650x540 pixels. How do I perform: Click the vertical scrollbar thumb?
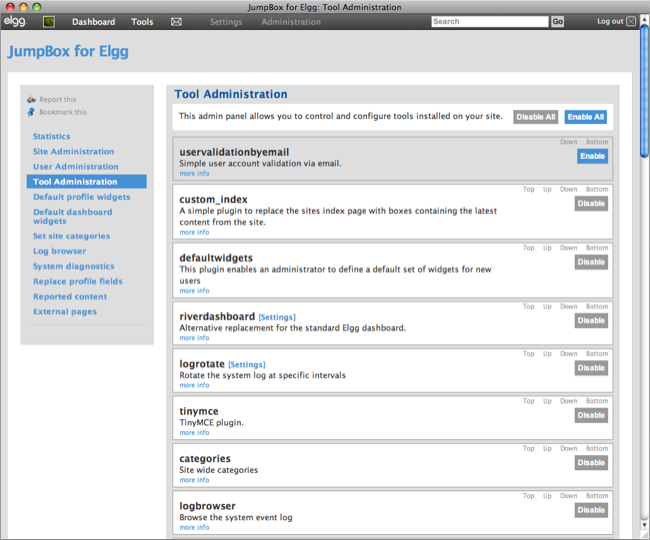pyautogui.click(x=644, y=91)
